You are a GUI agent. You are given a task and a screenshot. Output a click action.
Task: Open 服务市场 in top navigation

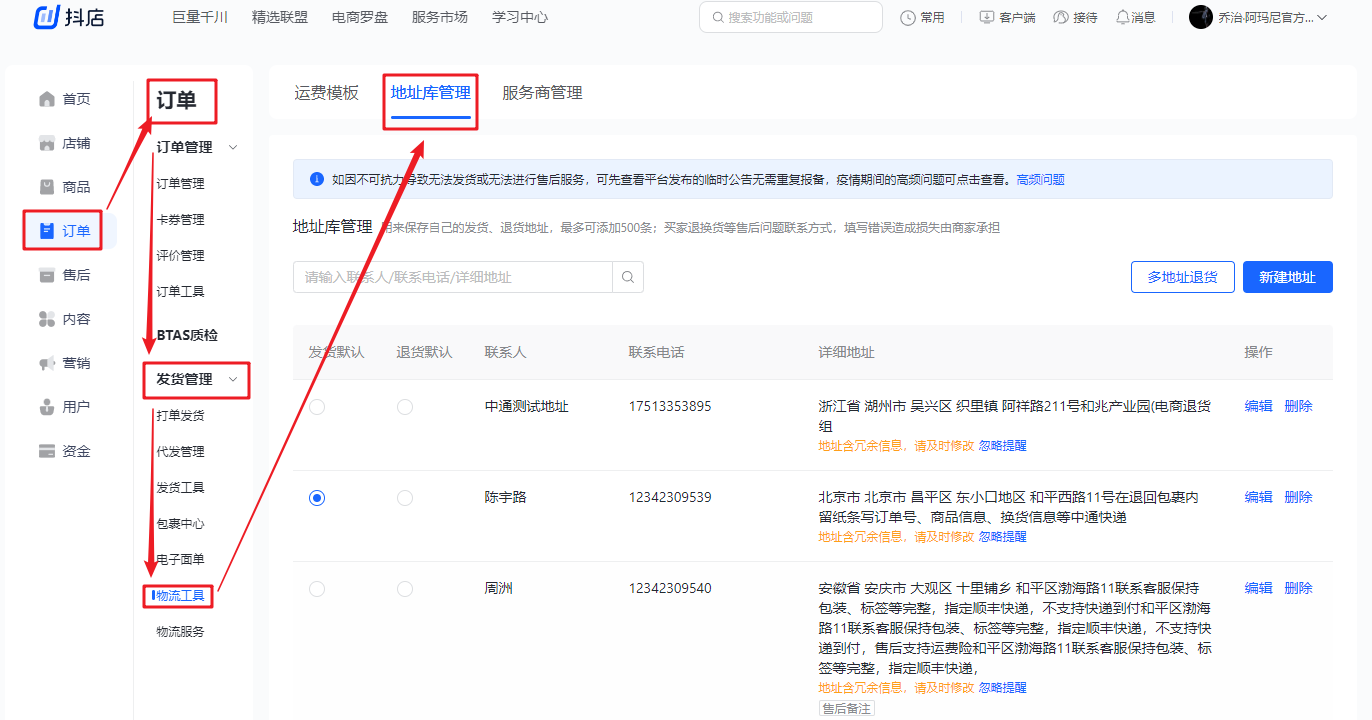tap(440, 17)
